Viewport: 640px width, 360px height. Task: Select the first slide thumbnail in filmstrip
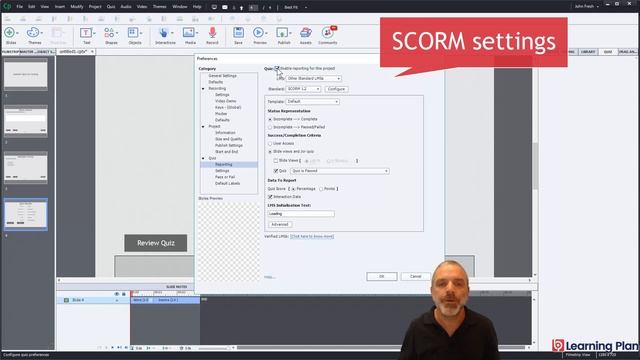click(x=26, y=75)
